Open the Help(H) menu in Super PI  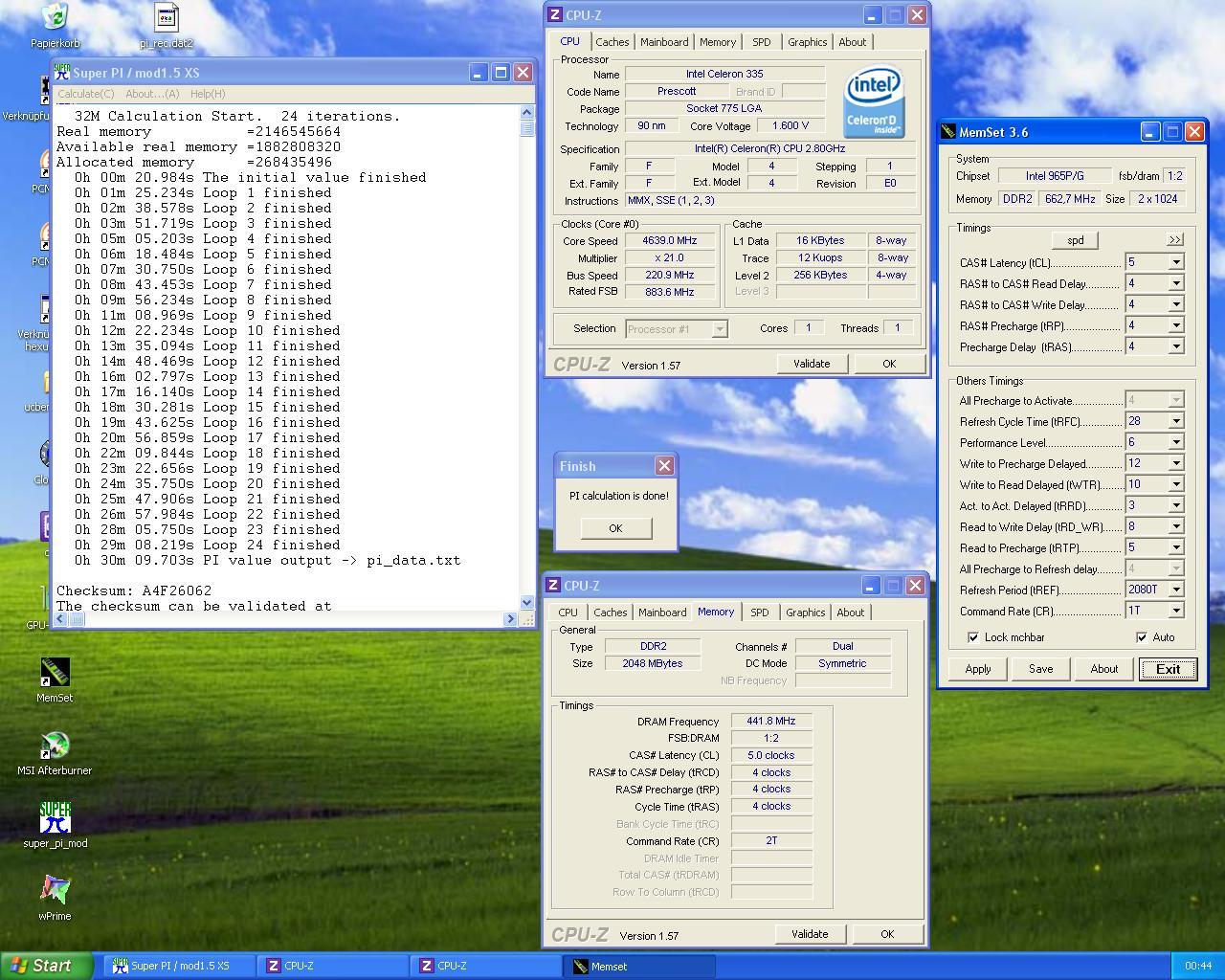pyautogui.click(x=208, y=94)
